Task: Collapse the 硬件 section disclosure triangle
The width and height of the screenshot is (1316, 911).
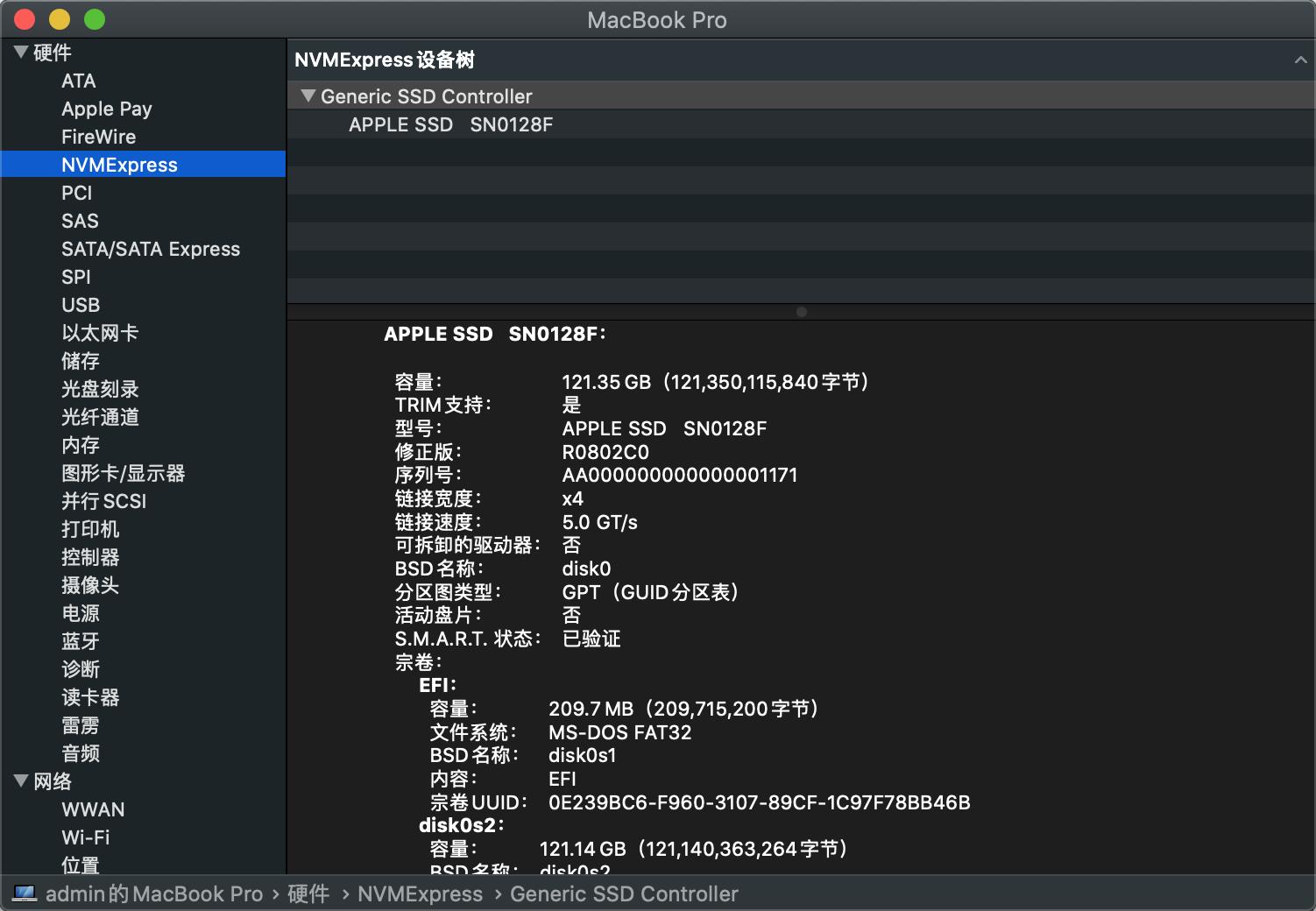Action: pyautogui.click(x=20, y=53)
